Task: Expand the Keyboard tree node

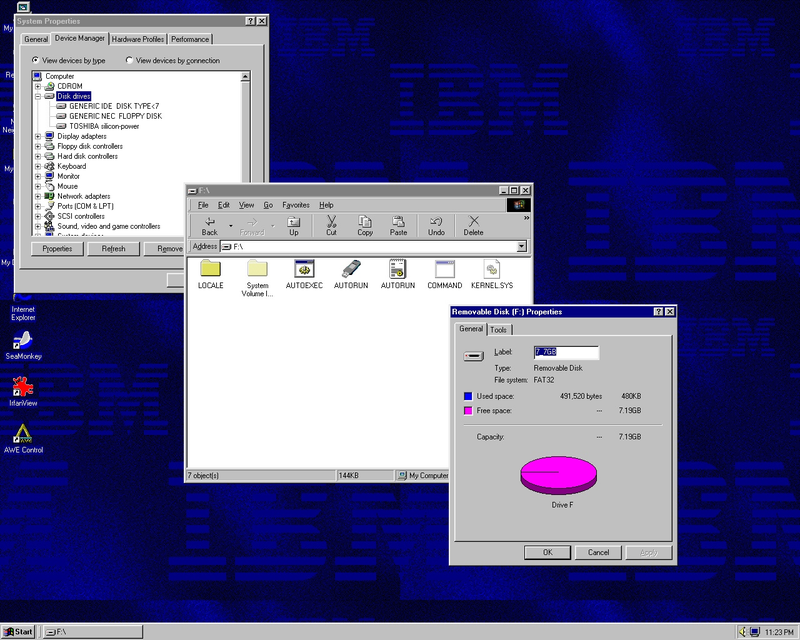Action: coord(38,166)
